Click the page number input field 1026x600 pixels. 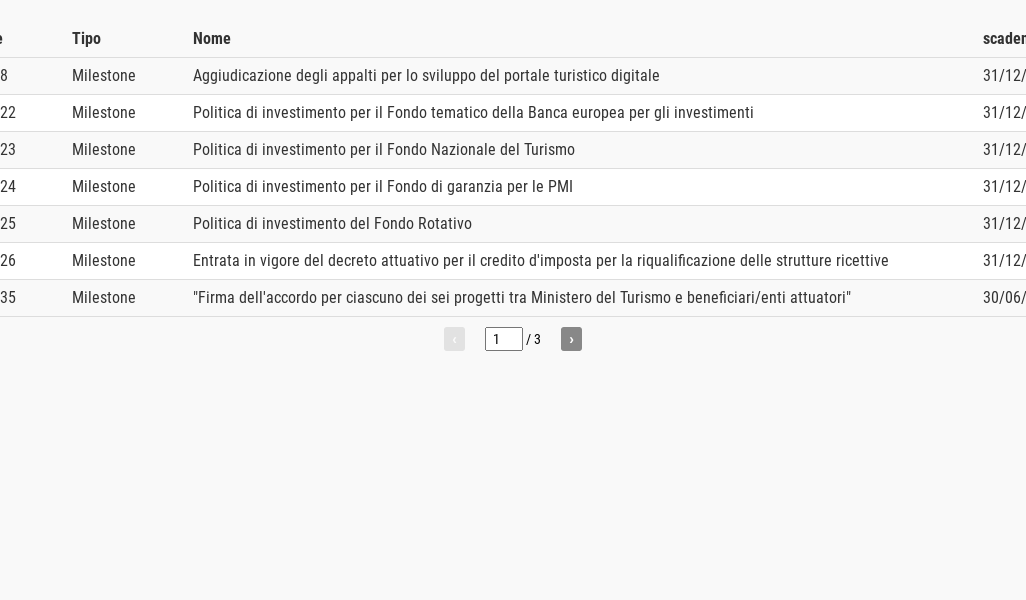point(503,339)
